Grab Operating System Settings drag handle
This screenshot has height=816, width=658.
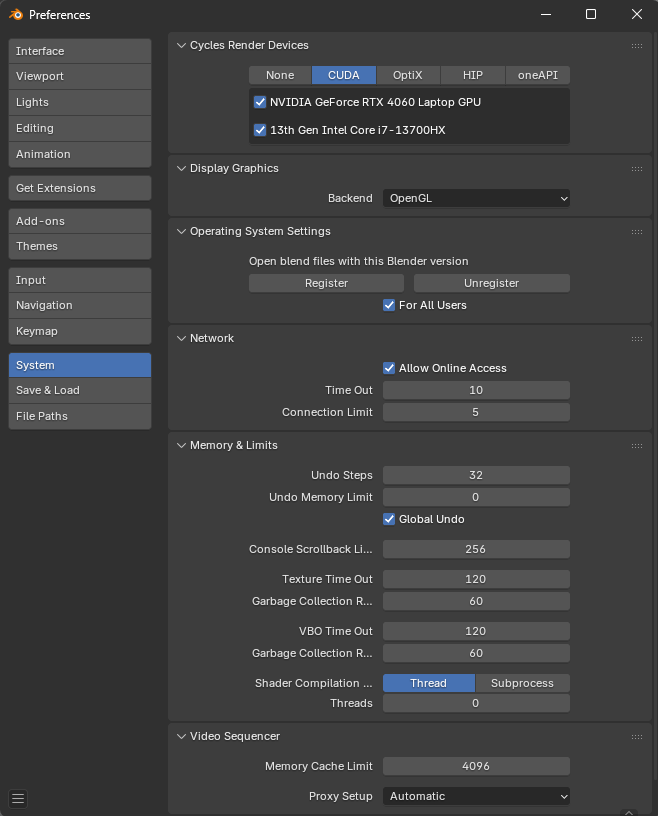point(637,232)
